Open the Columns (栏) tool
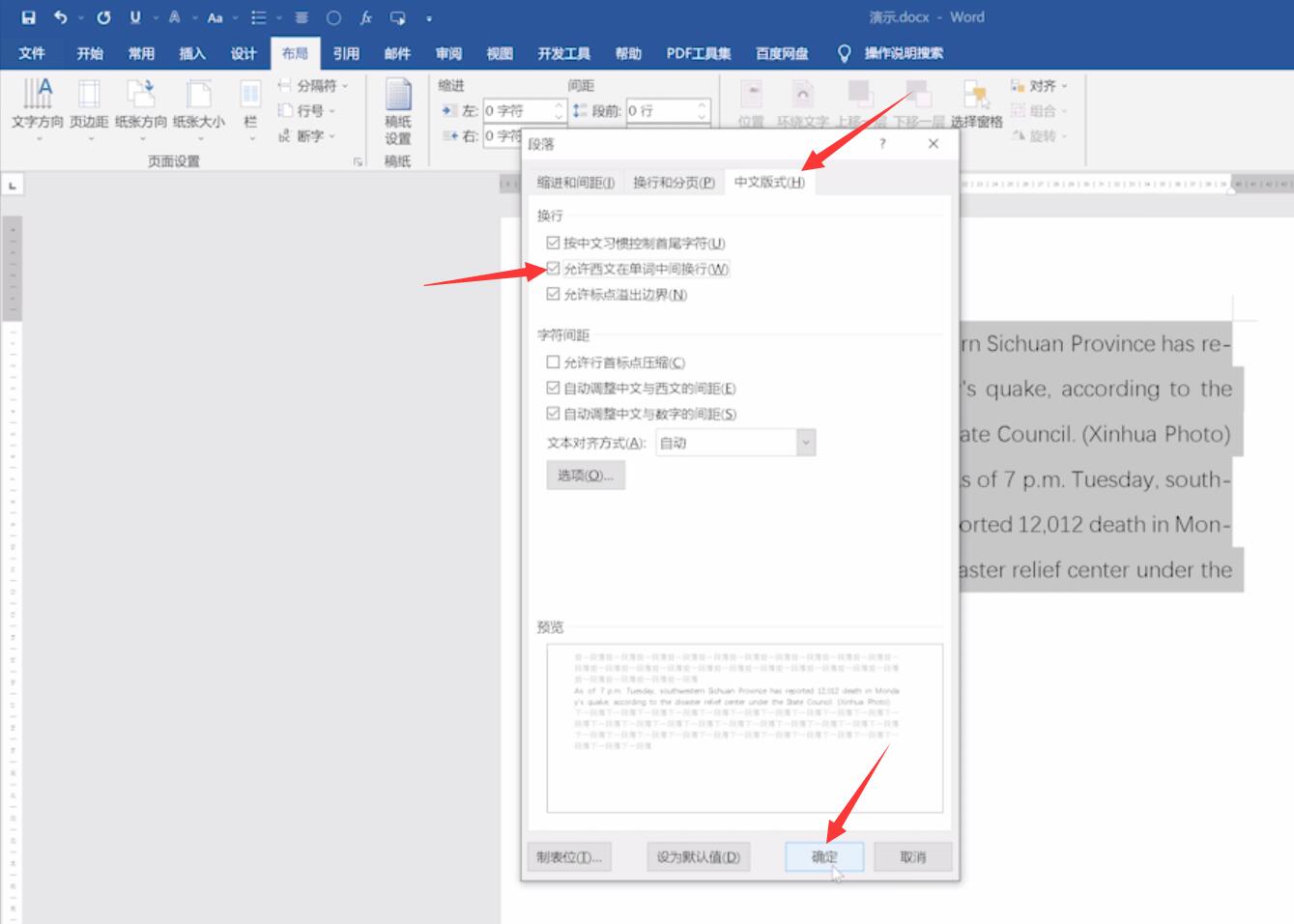Screen dimensions: 1294x924 tap(250, 110)
